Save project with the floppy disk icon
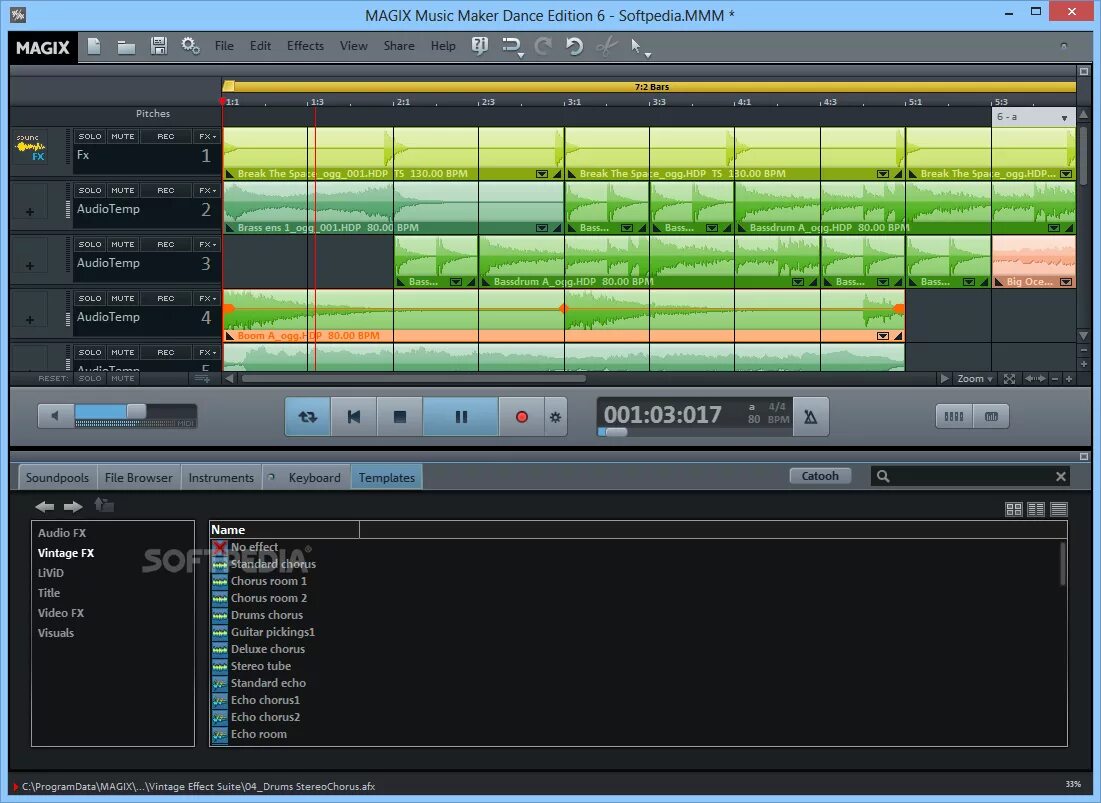The height and width of the screenshot is (803, 1101). (x=159, y=46)
